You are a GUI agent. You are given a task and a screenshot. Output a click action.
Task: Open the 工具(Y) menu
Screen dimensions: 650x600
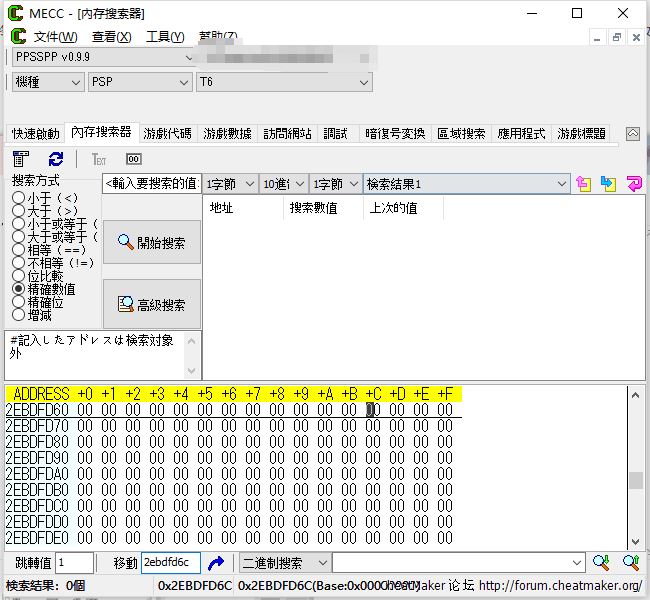[165, 37]
